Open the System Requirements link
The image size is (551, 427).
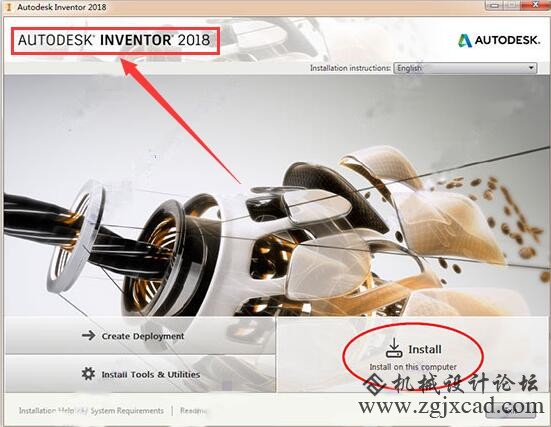(127, 410)
